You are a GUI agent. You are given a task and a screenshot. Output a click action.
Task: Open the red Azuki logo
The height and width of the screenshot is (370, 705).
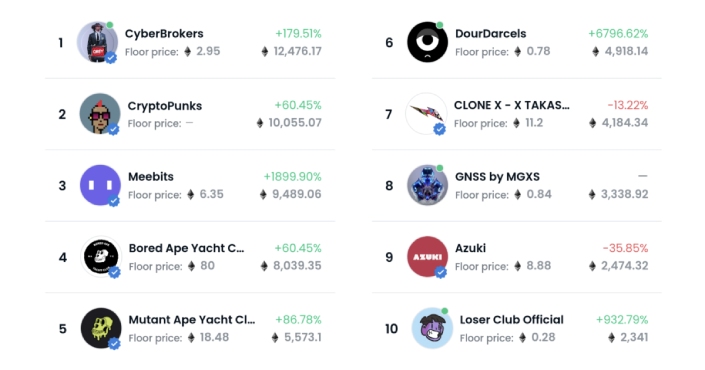[427, 257]
